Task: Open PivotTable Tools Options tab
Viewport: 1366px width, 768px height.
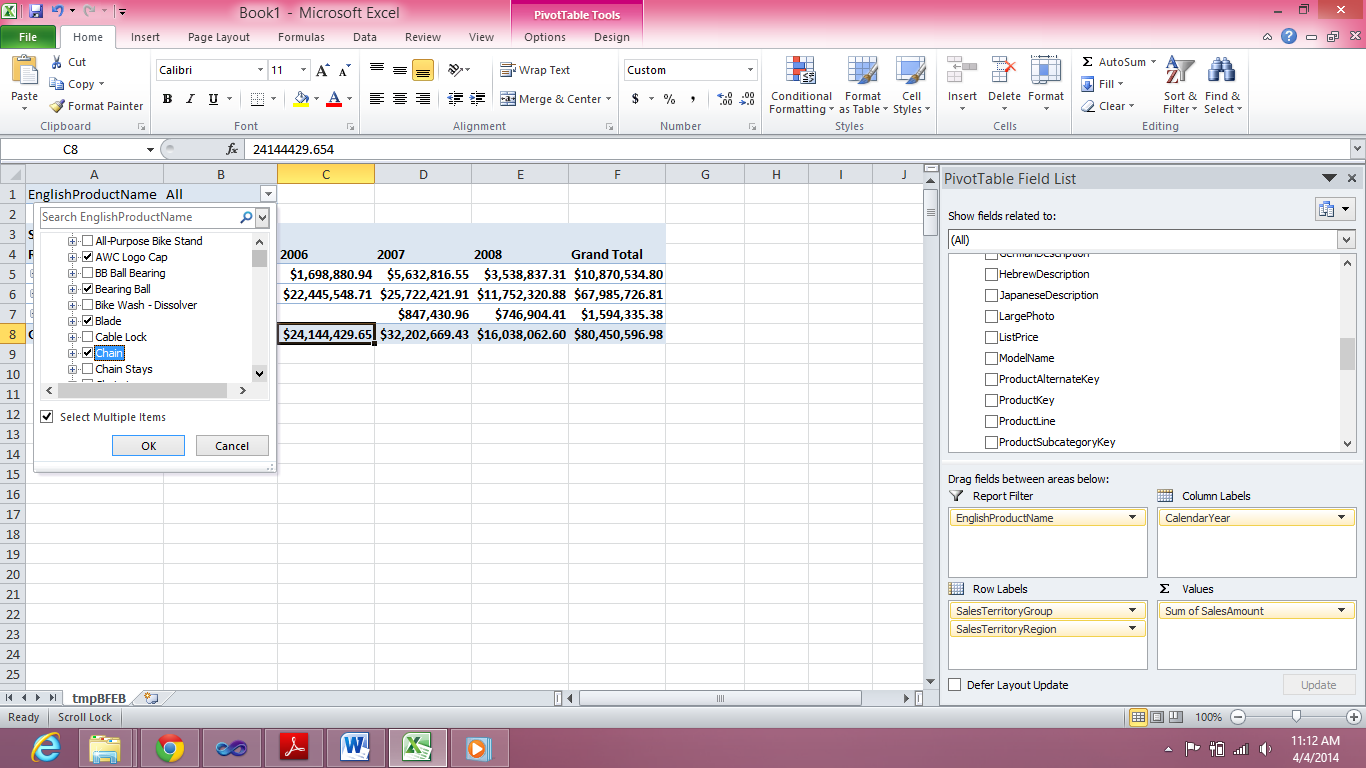Action: click(x=545, y=37)
